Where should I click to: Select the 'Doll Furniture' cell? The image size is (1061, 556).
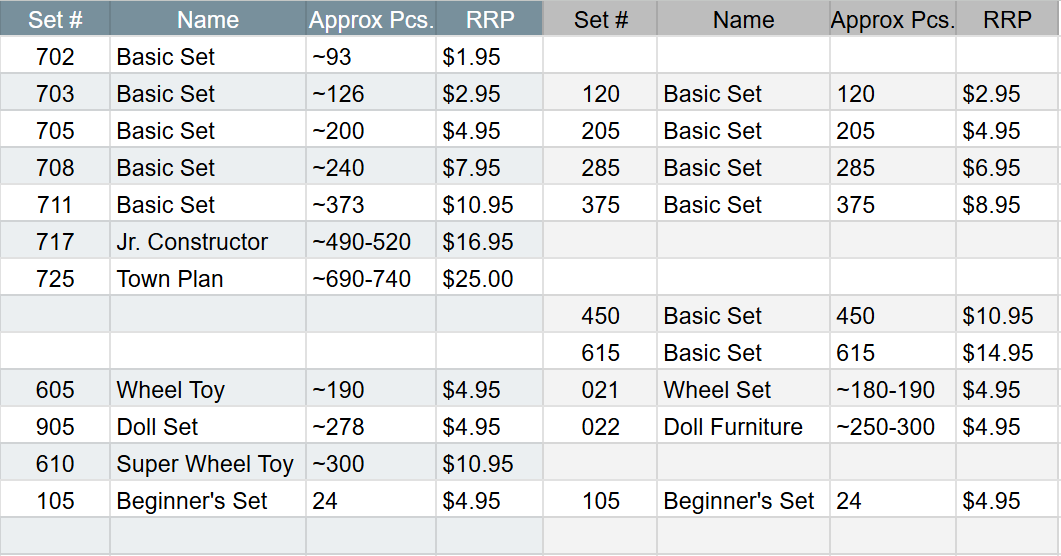click(x=743, y=427)
